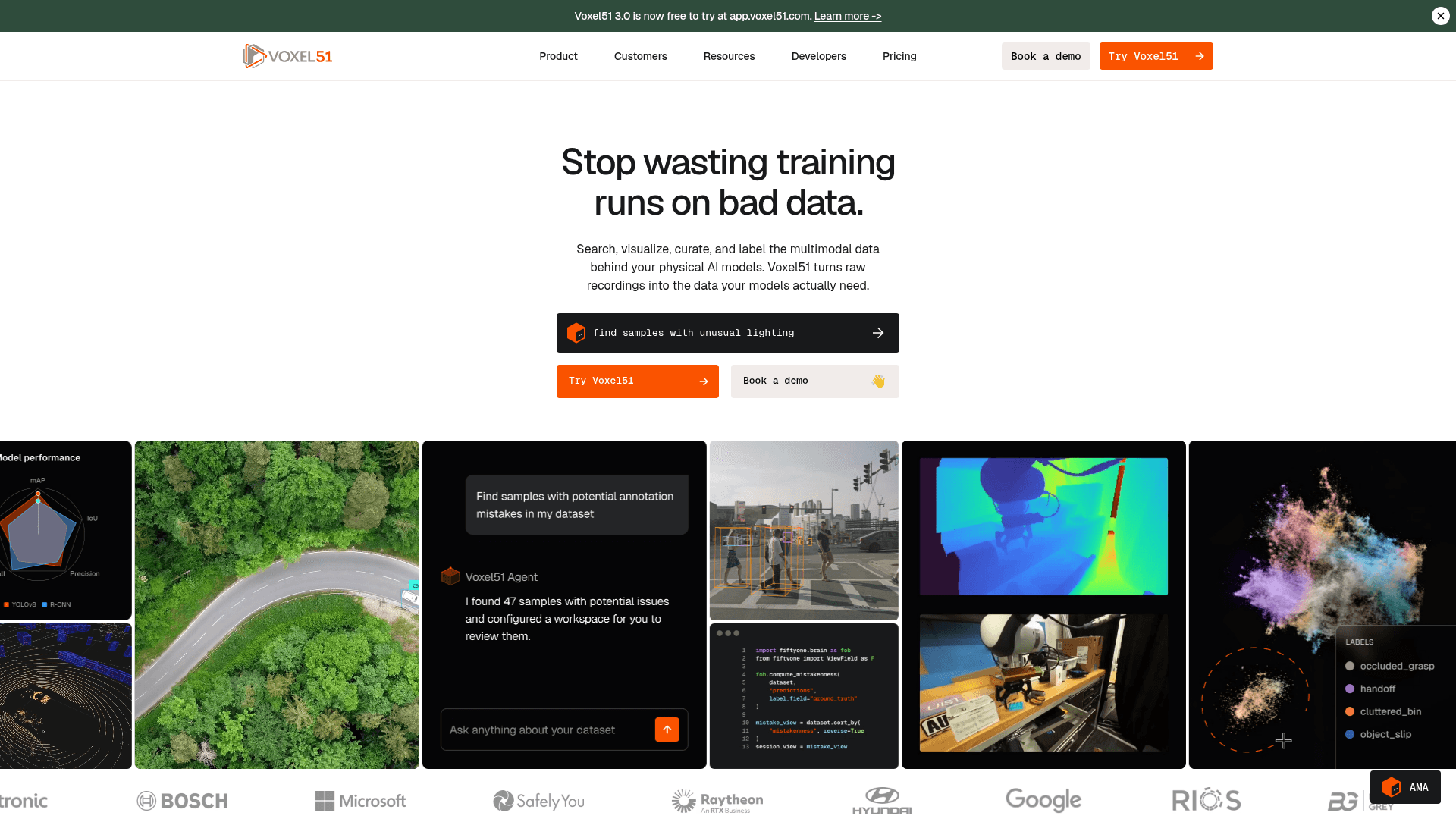Open the AMA chat widget
Screen dimensions: 1456x819
(1405, 787)
